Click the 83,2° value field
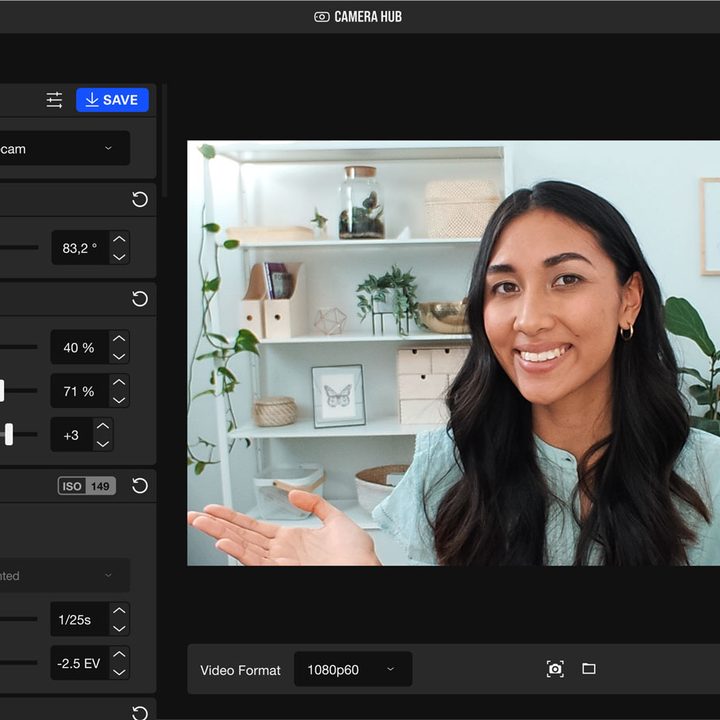The width and height of the screenshot is (720, 720). (80, 248)
